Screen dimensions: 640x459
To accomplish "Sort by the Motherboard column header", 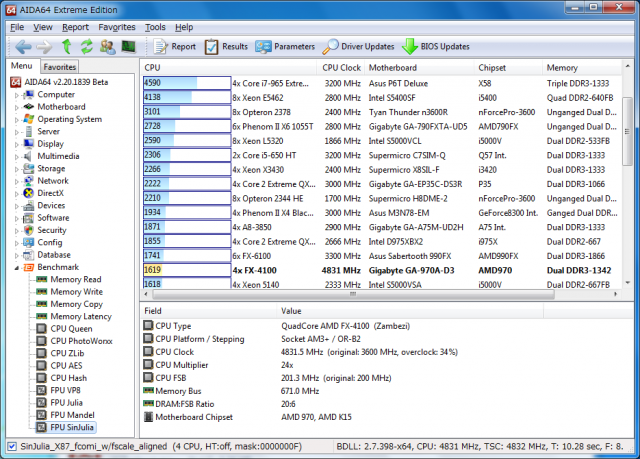I will tap(419, 68).
